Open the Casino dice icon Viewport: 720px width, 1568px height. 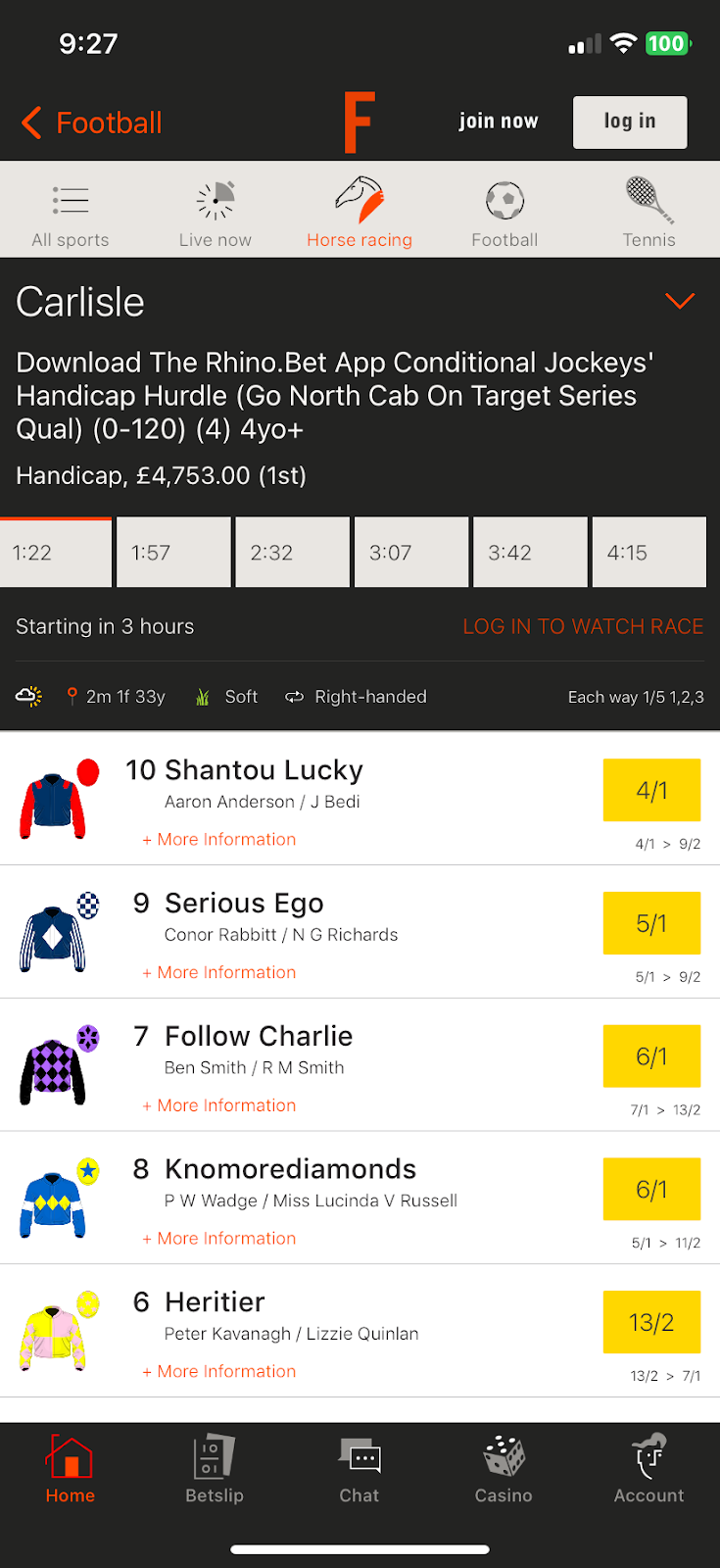[x=504, y=1457]
